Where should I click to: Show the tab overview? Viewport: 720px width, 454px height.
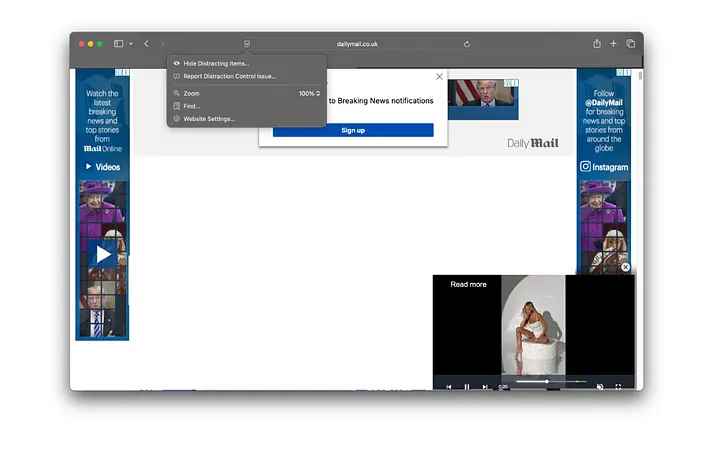click(x=631, y=44)
